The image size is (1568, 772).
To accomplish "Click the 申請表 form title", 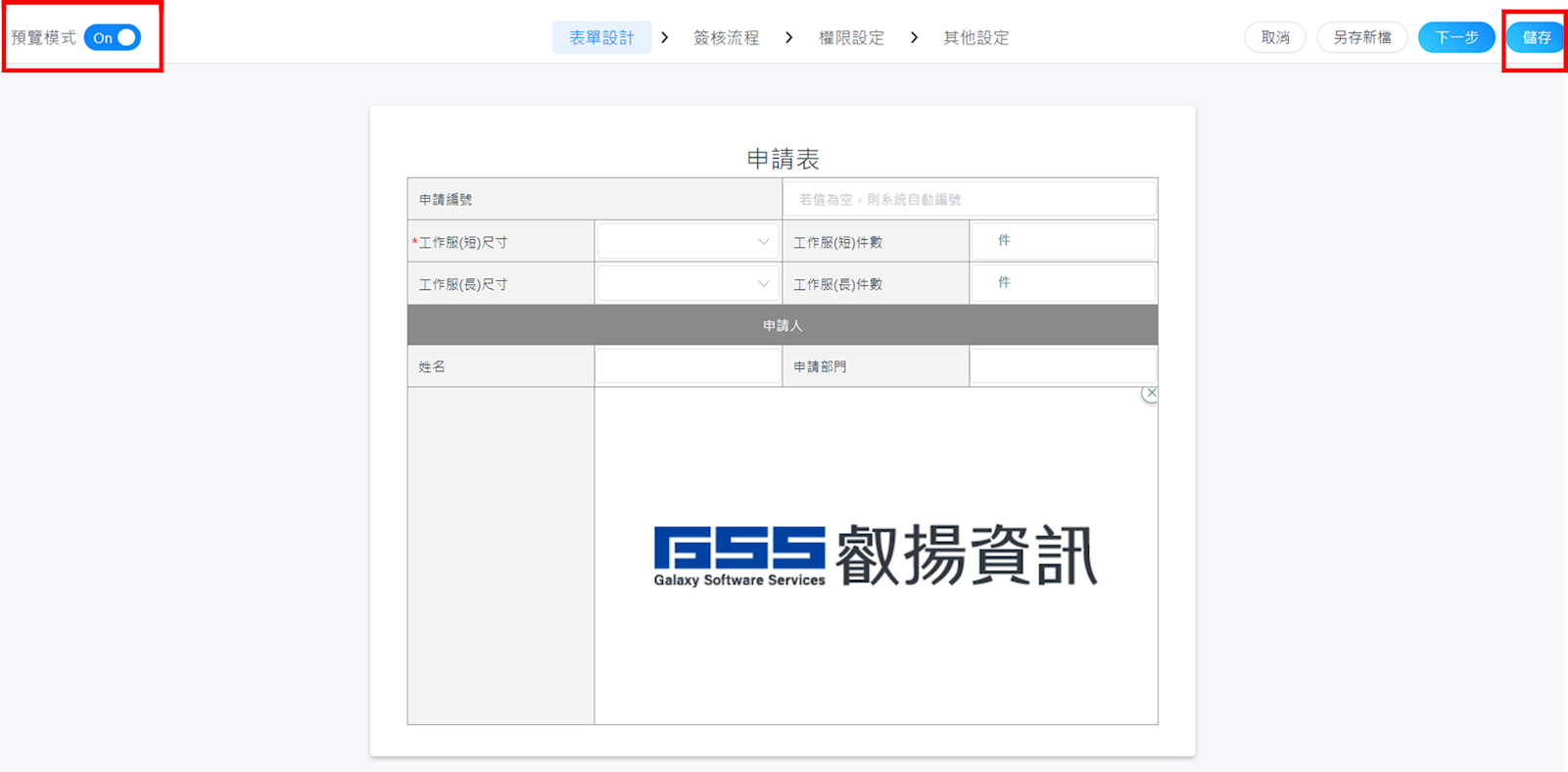I will (783, 159).
